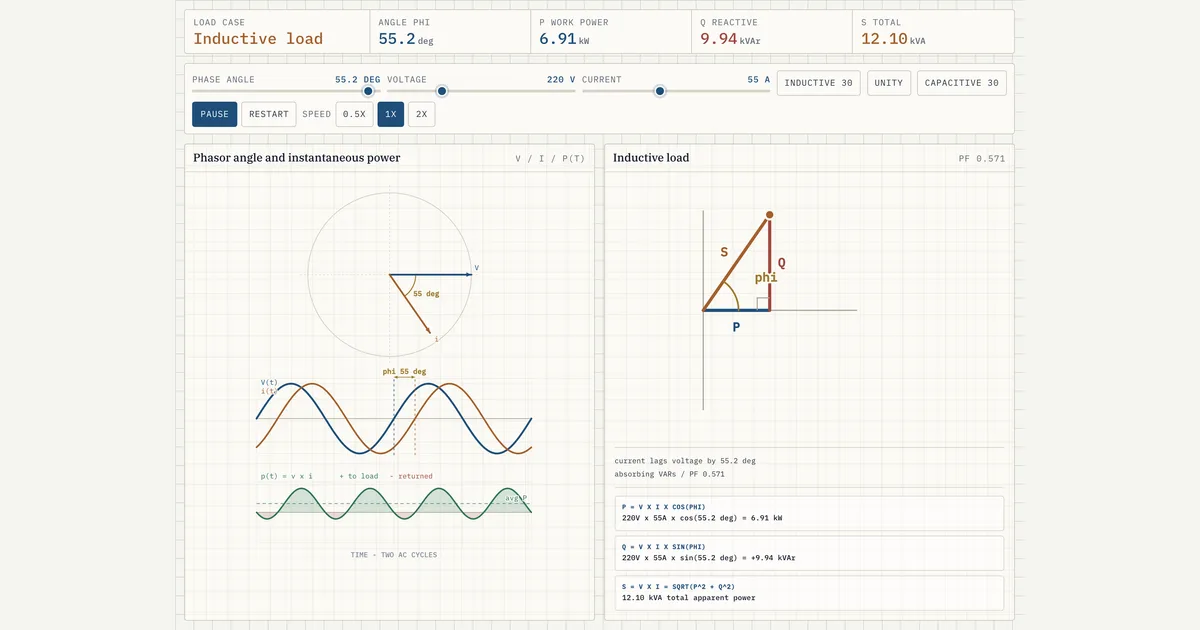Viewport: 1200px width, 630px height.
Task: Click the V phasor arrow label
Action: pos(476,268)
